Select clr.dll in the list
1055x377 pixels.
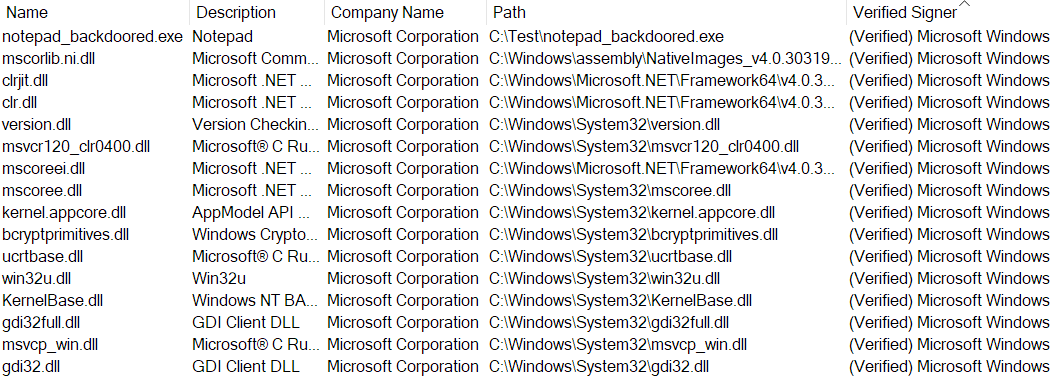pyautogui.click(x=528, y=102)
